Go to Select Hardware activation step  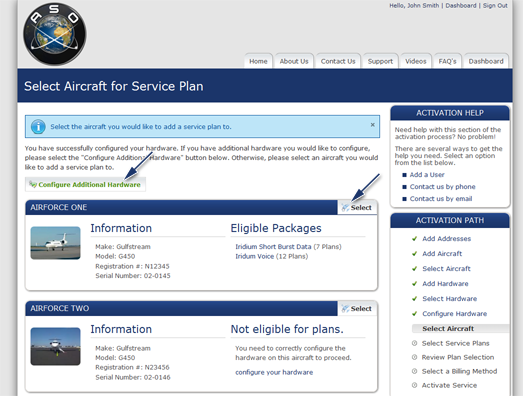[x=450, y=299]
